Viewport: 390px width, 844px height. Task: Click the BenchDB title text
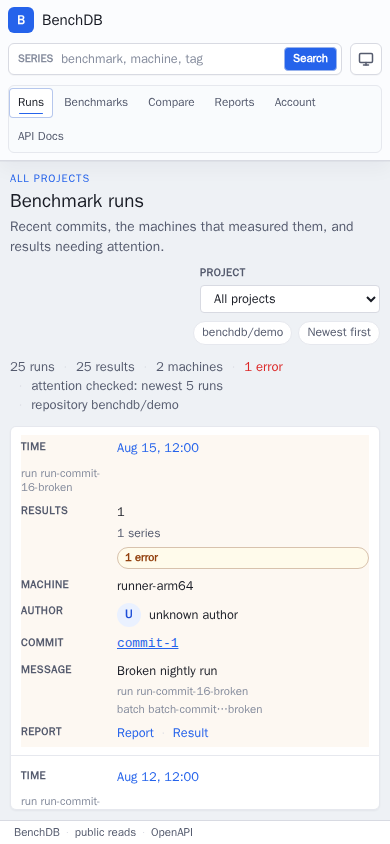(72, 20)
